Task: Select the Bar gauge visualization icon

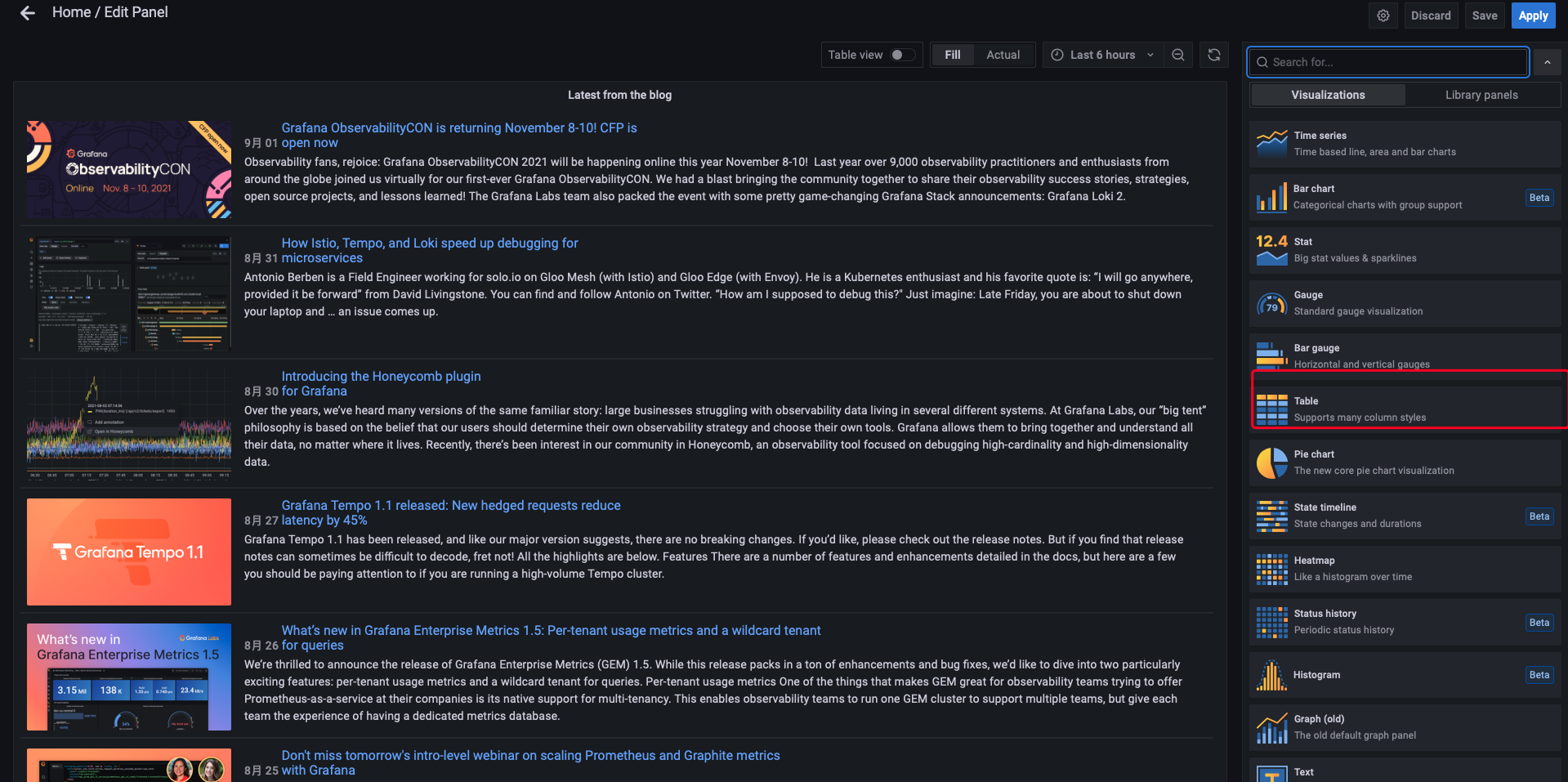Action: point(1271,355)
